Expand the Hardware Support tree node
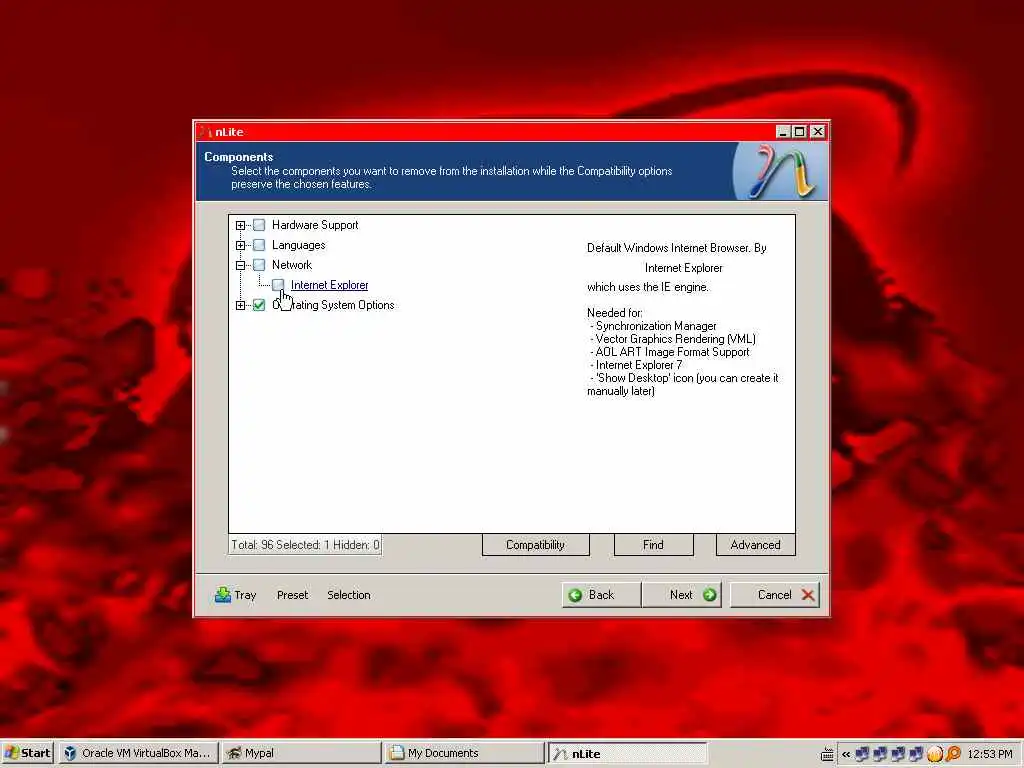This screenshot has height=768, width=1024. point(240,225)
